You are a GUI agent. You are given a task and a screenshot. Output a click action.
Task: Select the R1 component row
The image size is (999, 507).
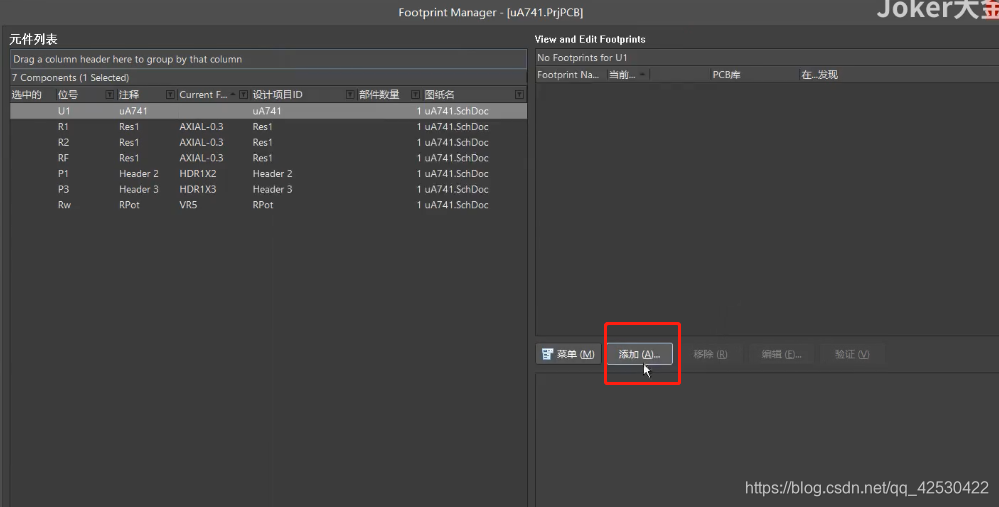coord(268,127)
